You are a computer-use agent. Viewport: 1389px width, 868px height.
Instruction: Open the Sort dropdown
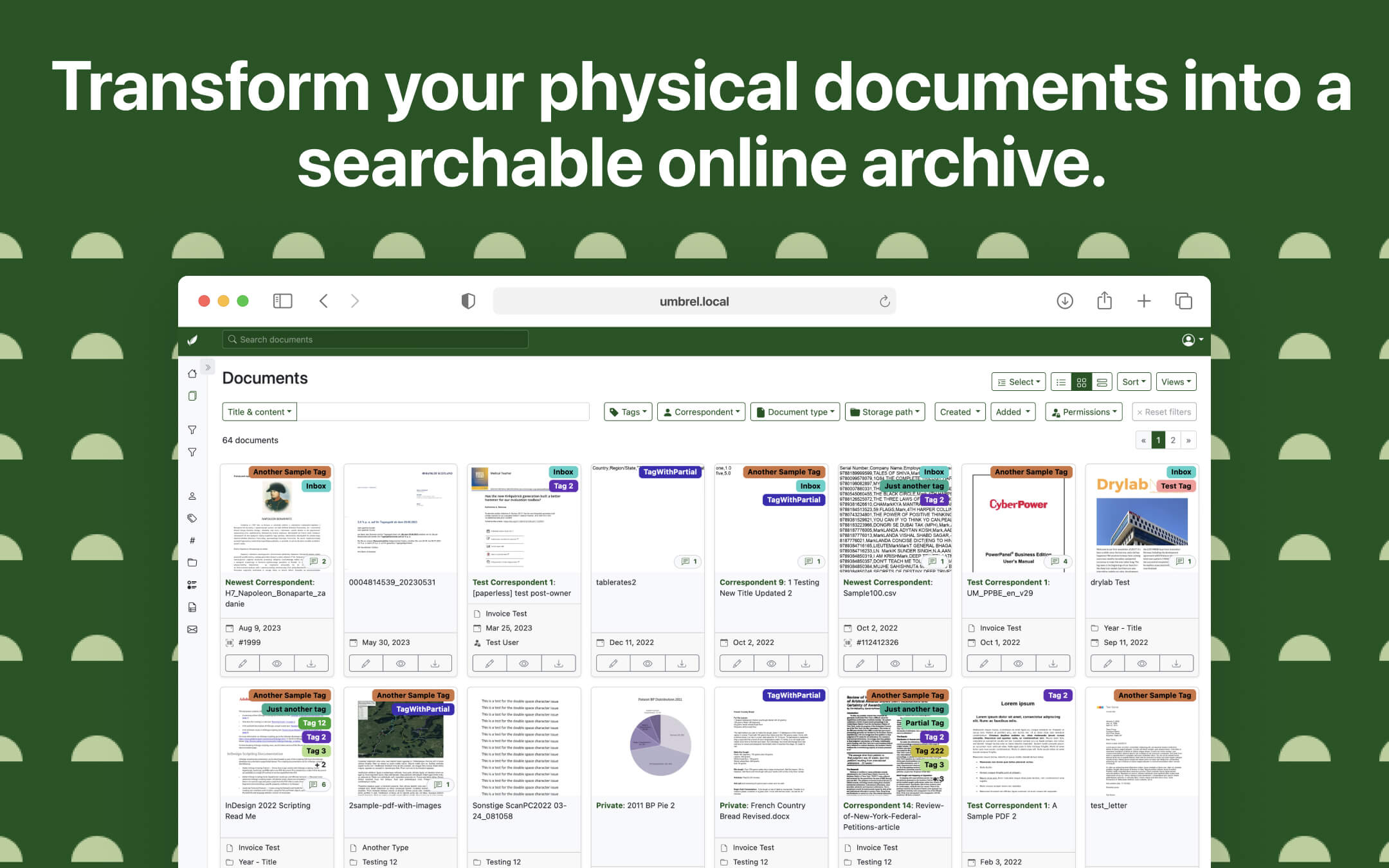pos(1134,381)
